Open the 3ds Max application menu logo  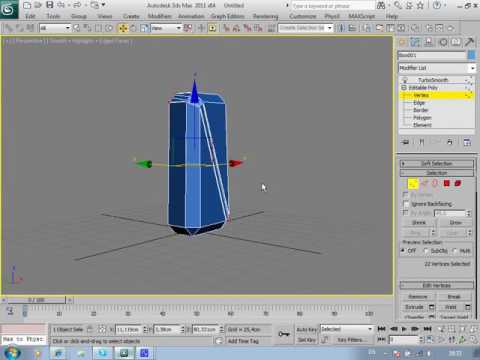pos(9,9)
